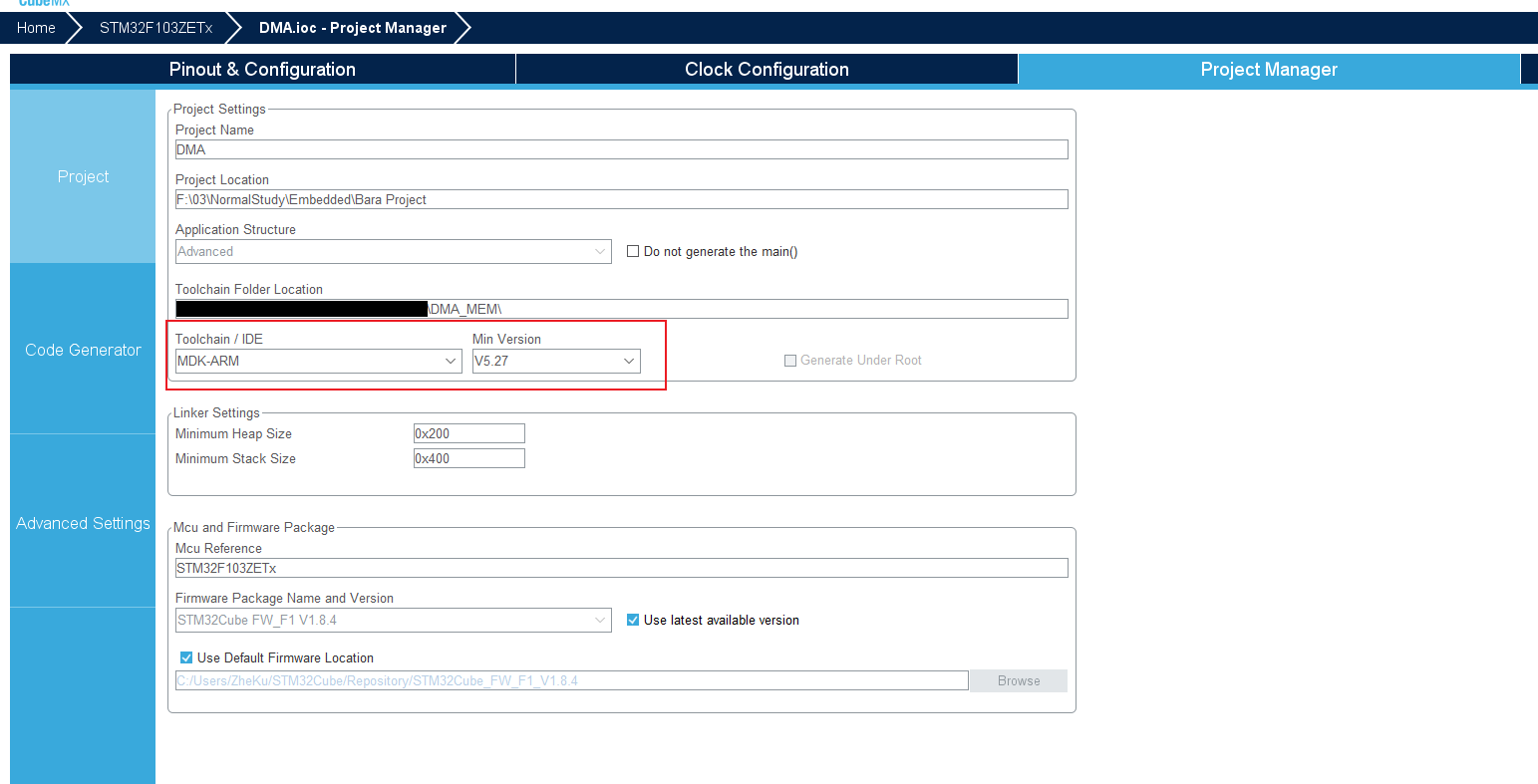Open Advanced Settings side tab

coord(83,523)
